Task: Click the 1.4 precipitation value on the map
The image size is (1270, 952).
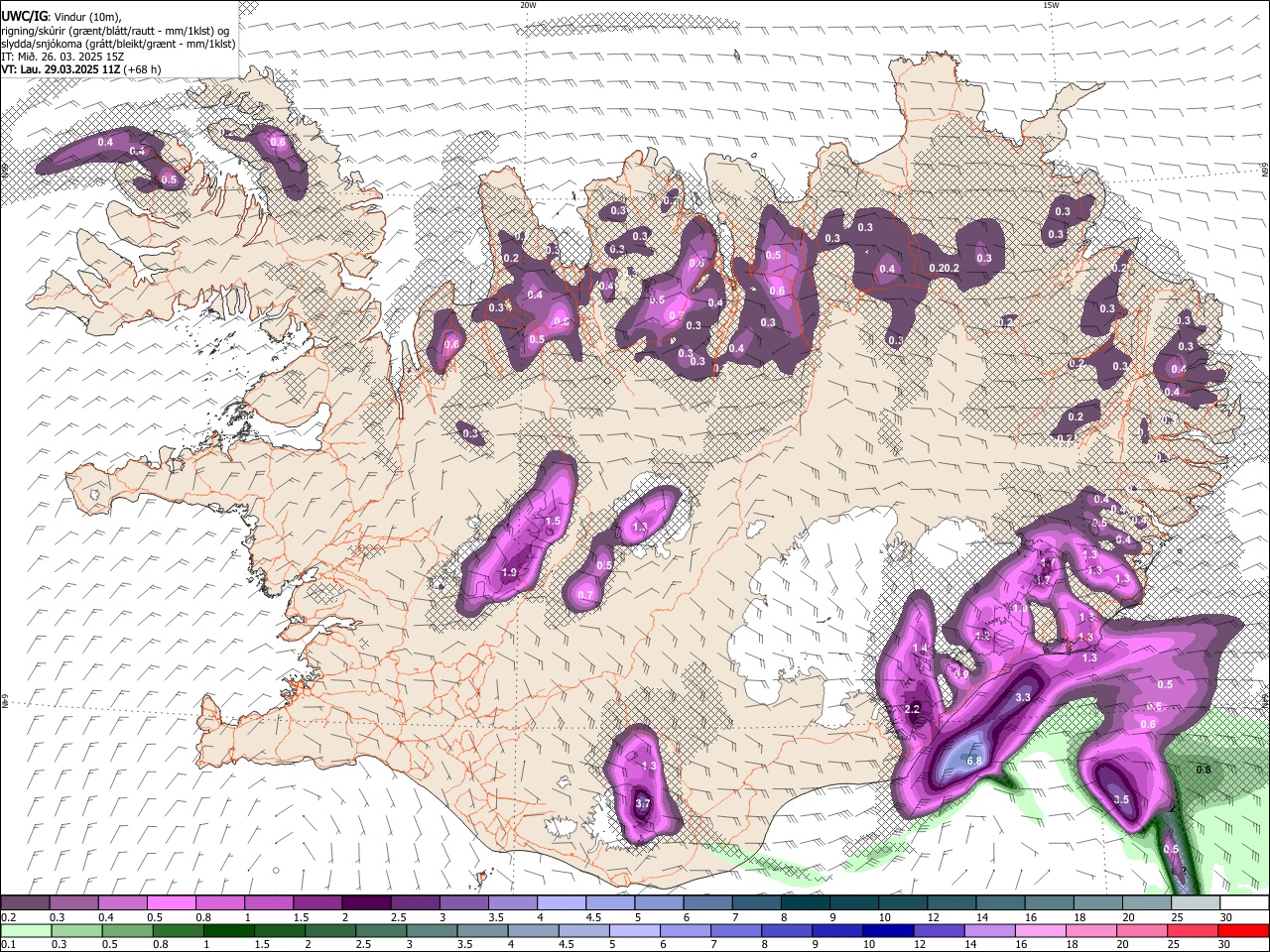Action: [x=920, y=649]
